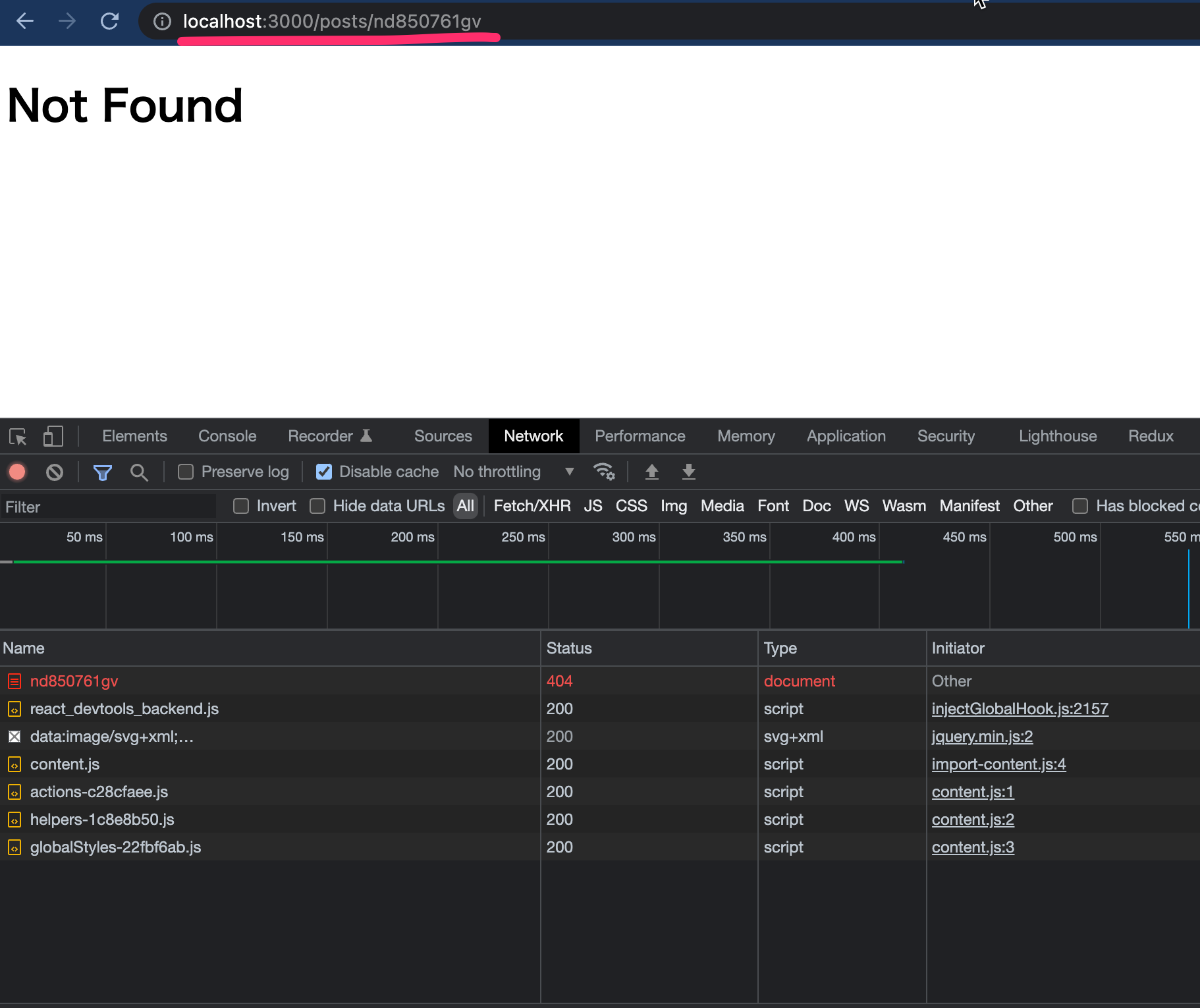Open the jquery.min.js:2 initiator link
Screen dimensions: 1200x1008
981,737
